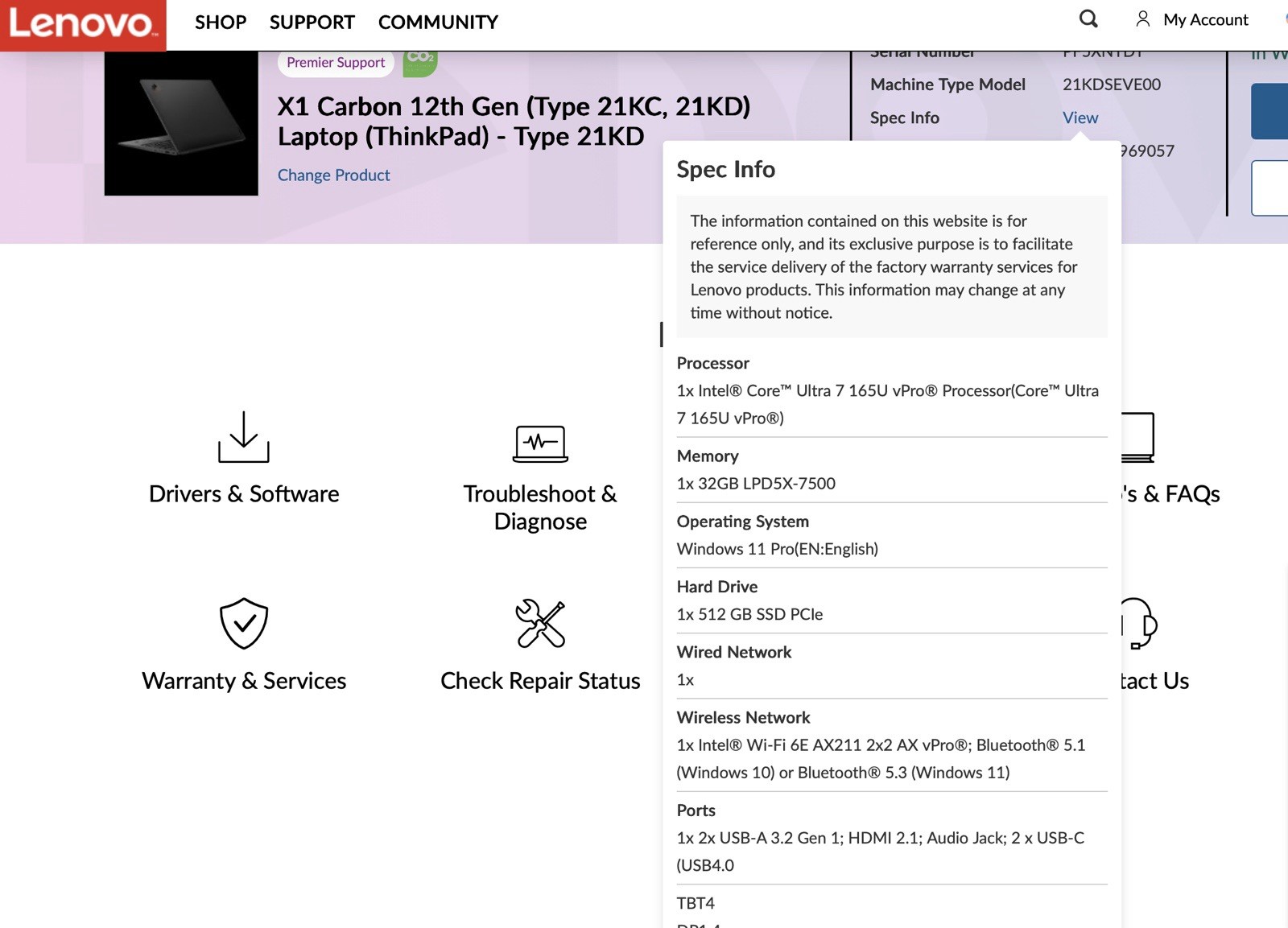Click the ThinkPad product thumbnail image

181,123
